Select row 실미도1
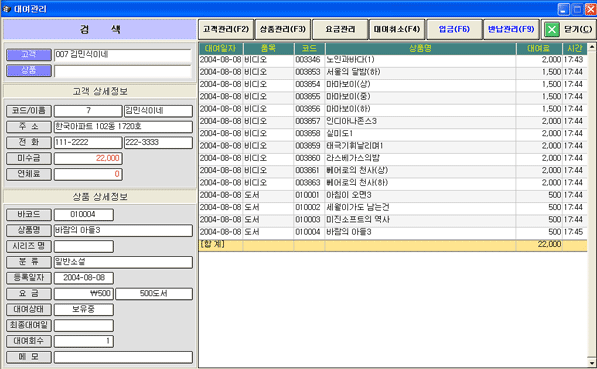Viewport: 597px width, 369px height. click(x=392, y=133)
